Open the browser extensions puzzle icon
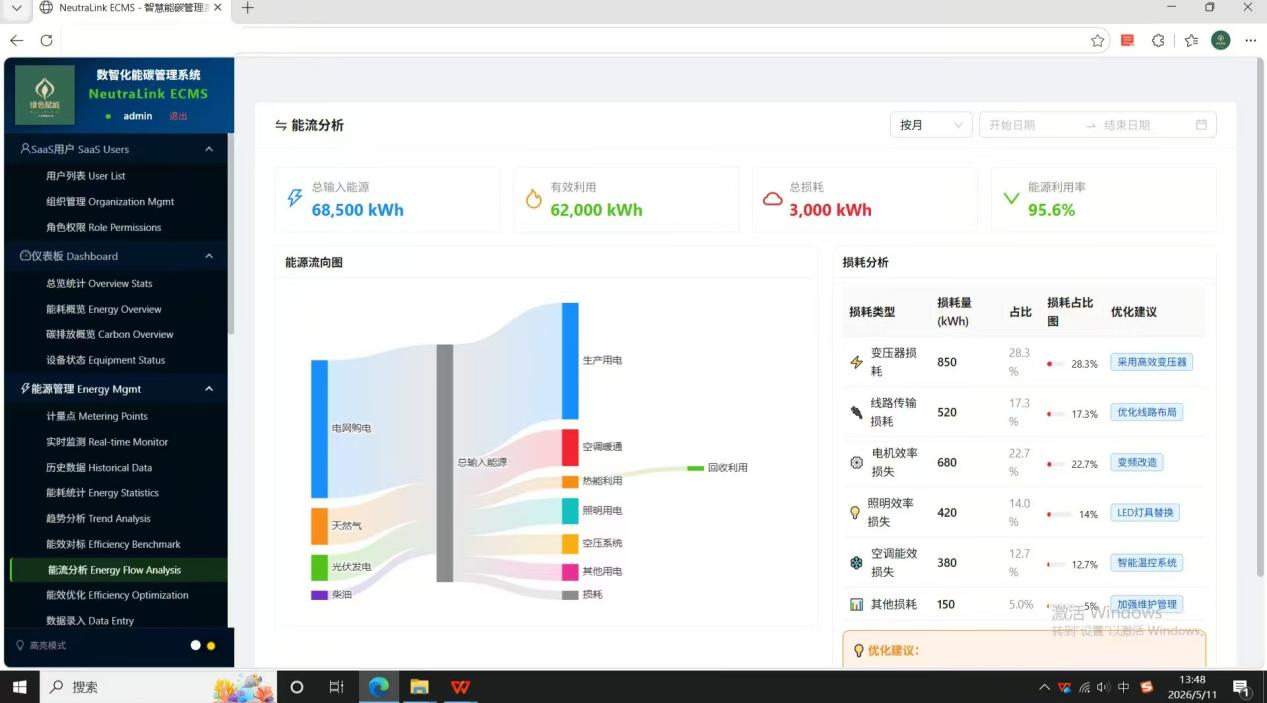 coord(1158,41)
